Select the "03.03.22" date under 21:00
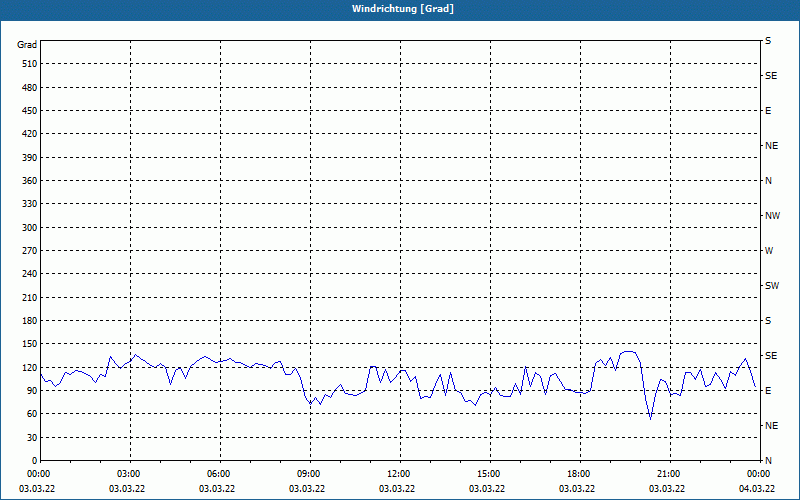The height and width of the screenshot is (500, 800). tap(667, 489)
